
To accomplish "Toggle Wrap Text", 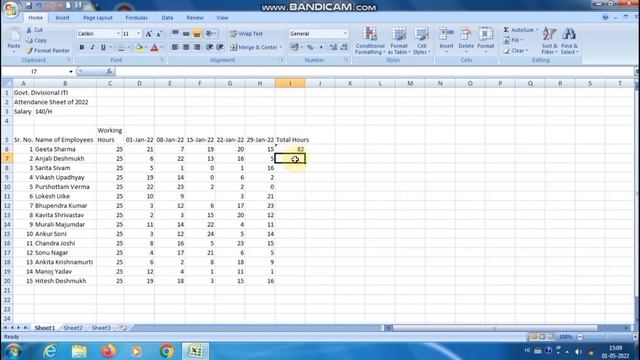I will click(246, 34).
